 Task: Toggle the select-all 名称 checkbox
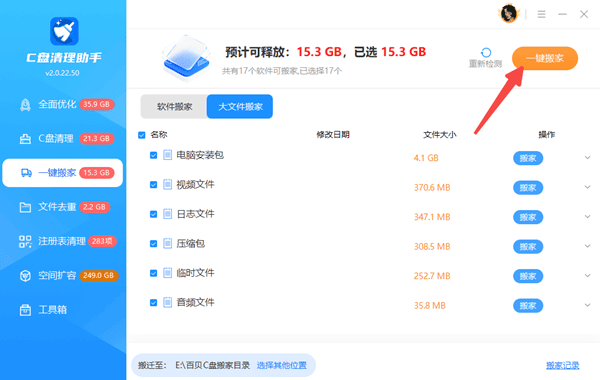pos(142,135)
